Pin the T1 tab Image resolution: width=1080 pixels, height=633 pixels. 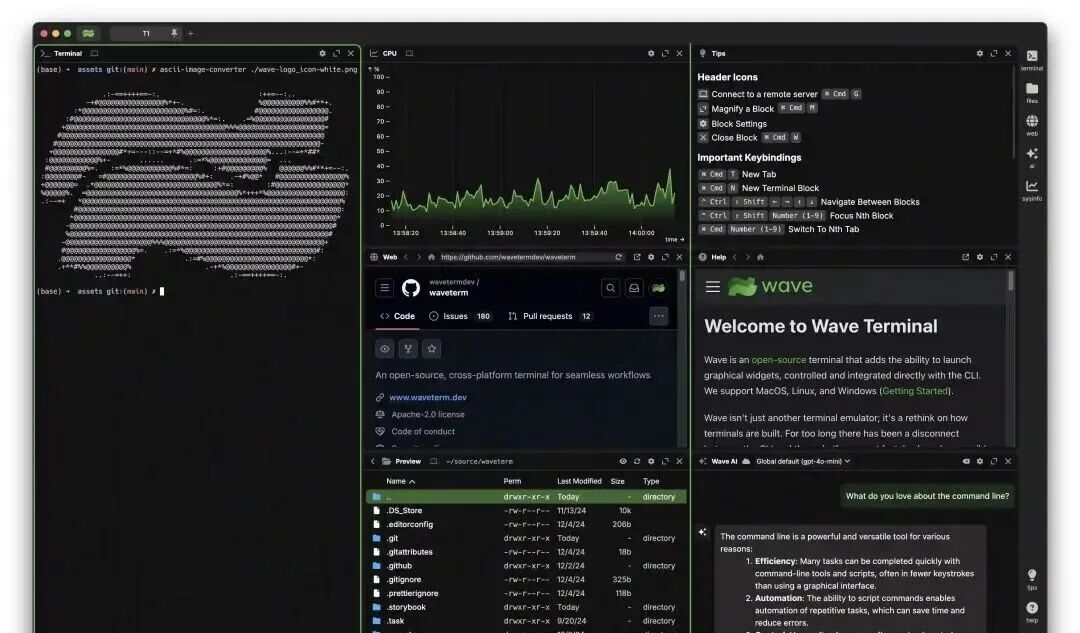174,33
